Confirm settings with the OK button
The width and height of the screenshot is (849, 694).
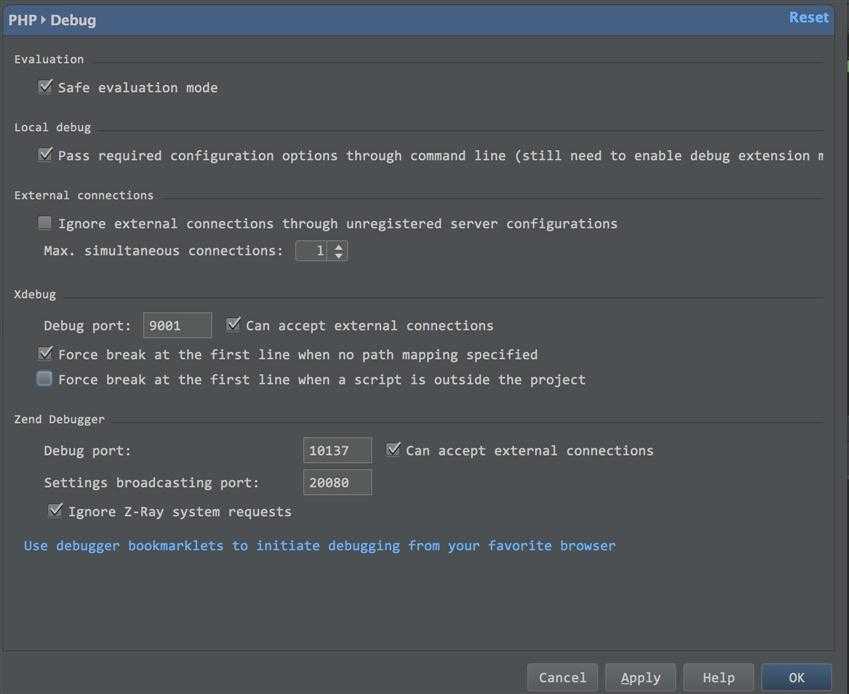click(796, 678)
